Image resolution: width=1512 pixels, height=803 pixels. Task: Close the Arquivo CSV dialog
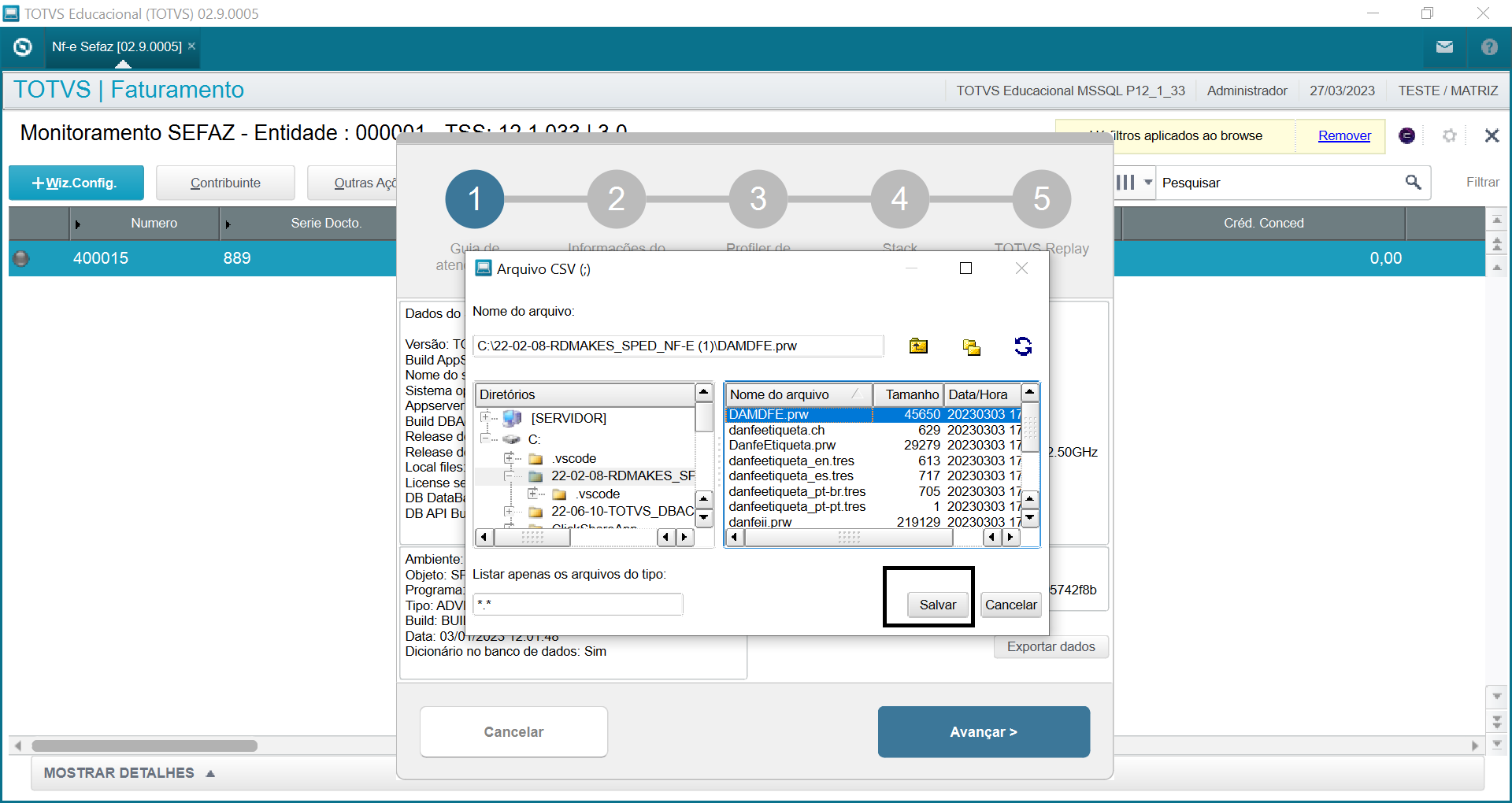(x=1021, y=268)
